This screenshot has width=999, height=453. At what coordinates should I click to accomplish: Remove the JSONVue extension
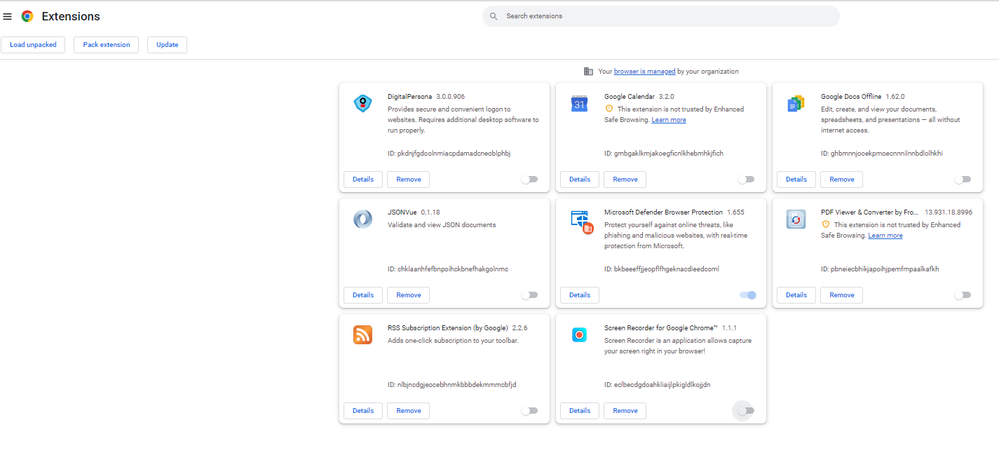pos(408,295)
